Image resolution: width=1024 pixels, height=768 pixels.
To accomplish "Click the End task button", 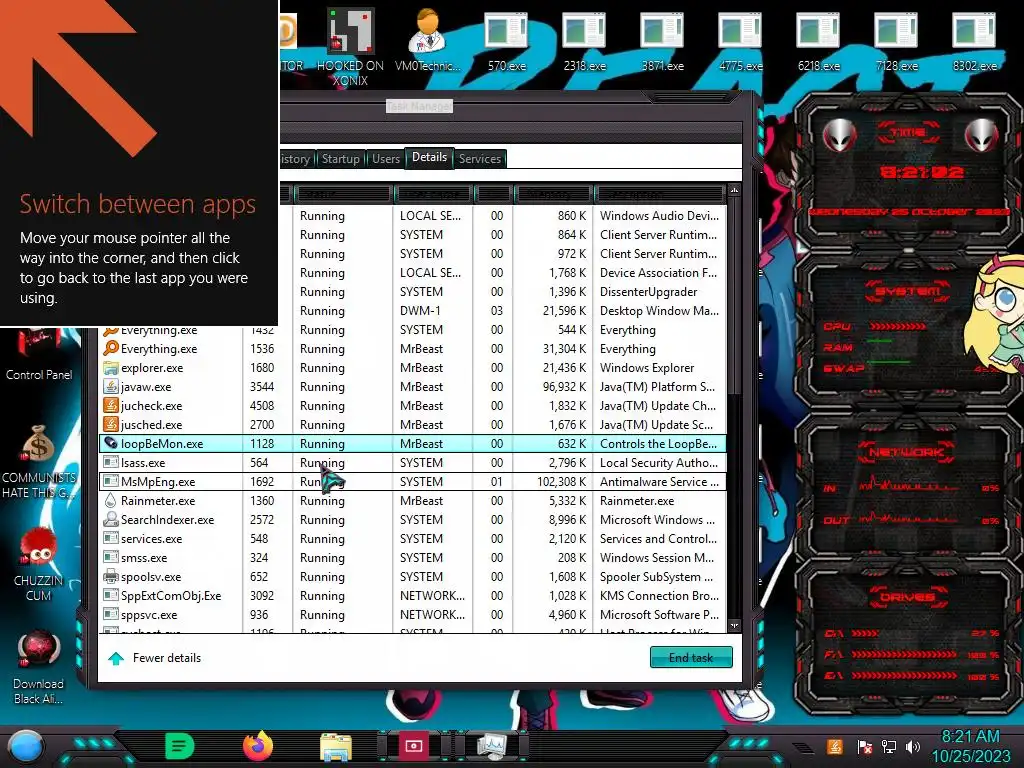I will (691, 657).
